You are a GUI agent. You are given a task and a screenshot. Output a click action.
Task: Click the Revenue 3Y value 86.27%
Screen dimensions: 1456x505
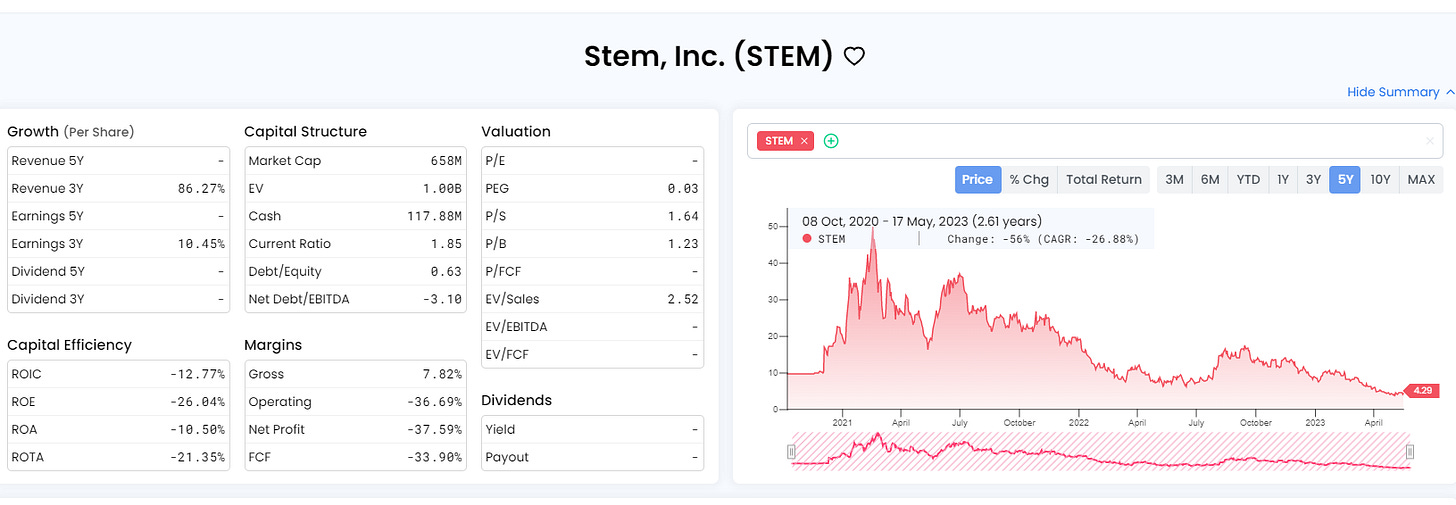coord(202,188)
